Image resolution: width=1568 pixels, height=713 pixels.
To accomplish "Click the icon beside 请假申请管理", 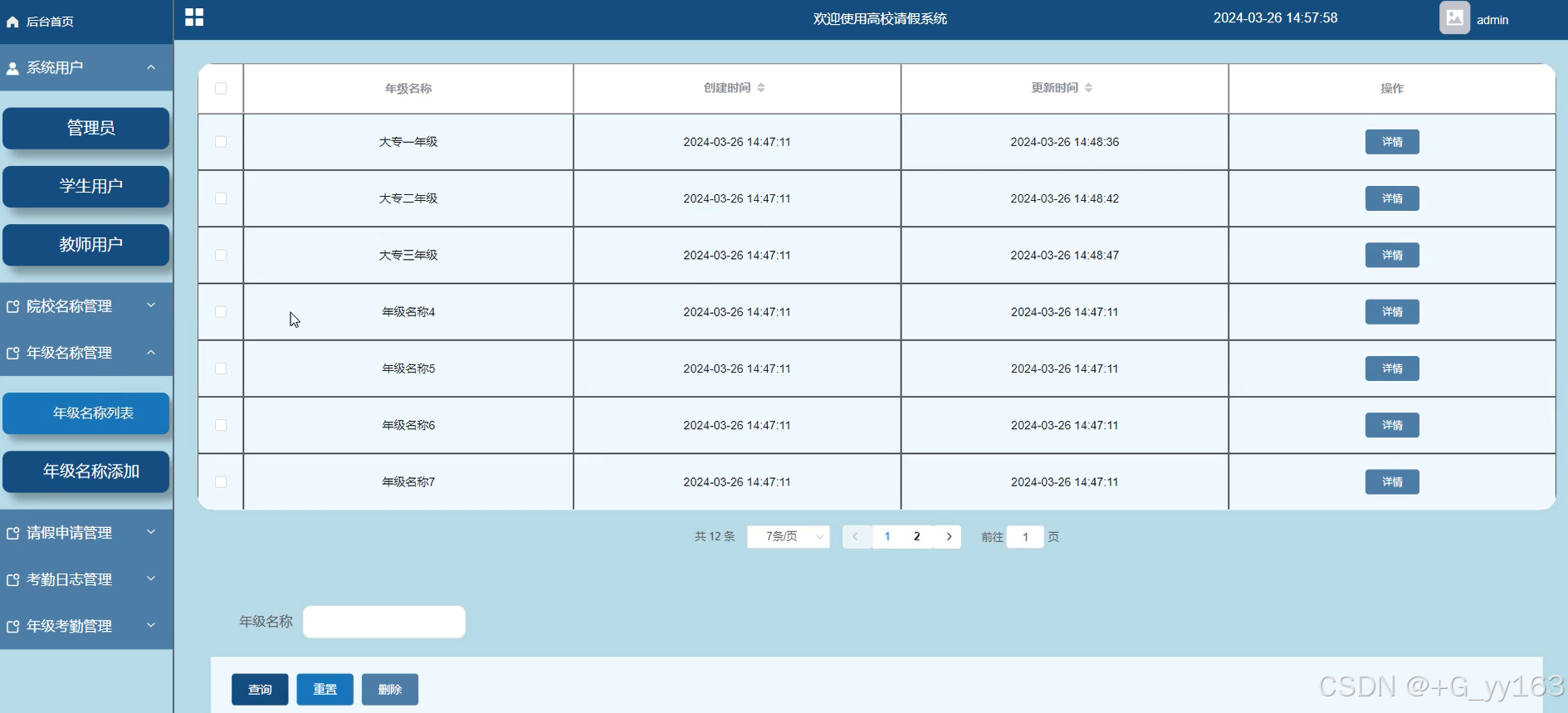I will [12, 533].
